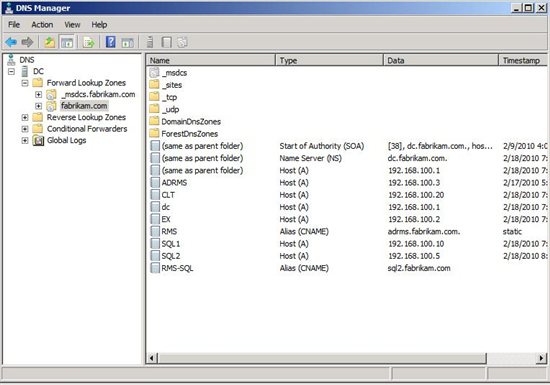The image size is (550, 385).
Task: Click the DNS Manager title bar icon
Action: [9, 8]
